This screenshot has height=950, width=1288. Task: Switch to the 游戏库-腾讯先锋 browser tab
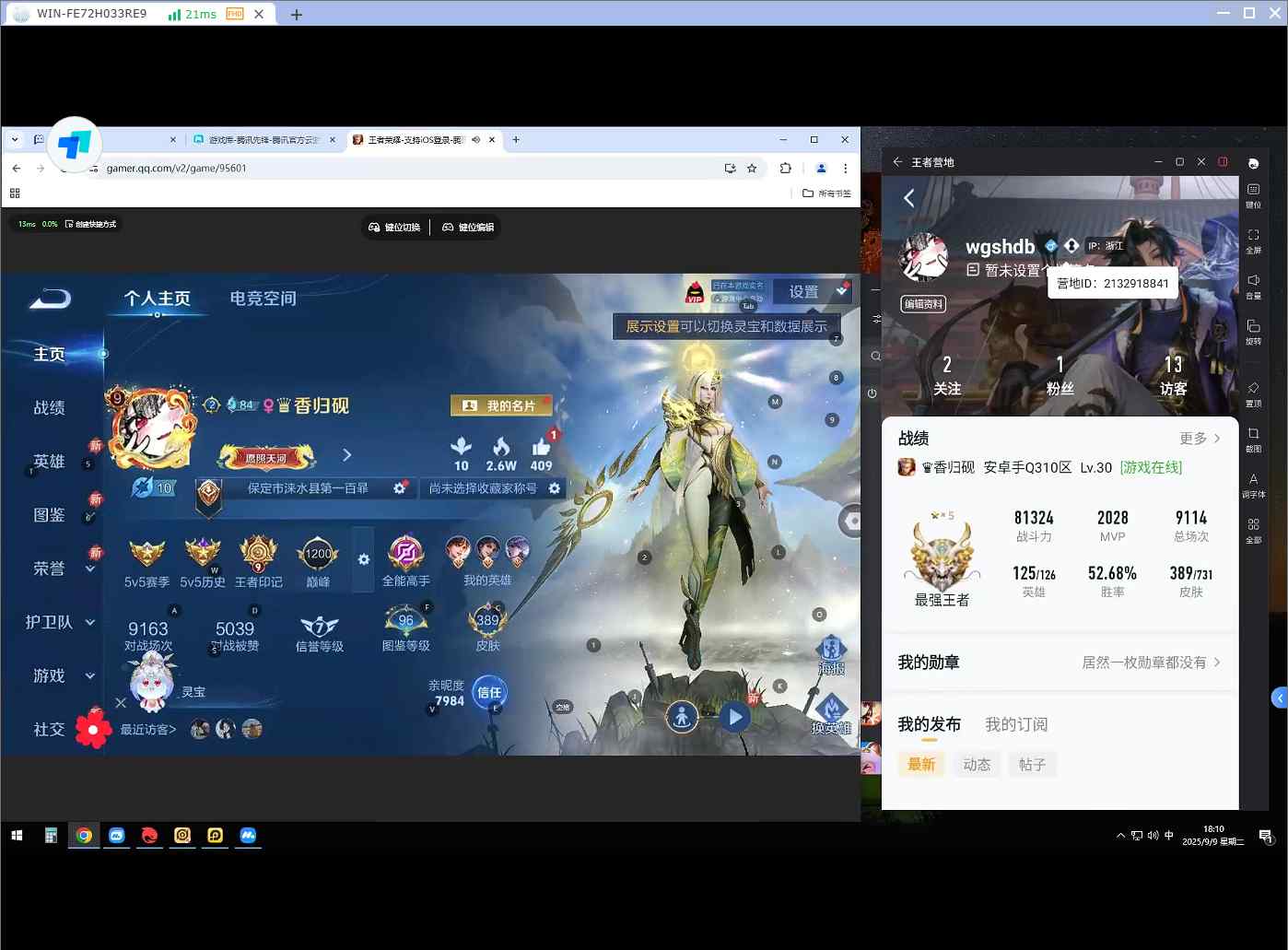point(263,140)
